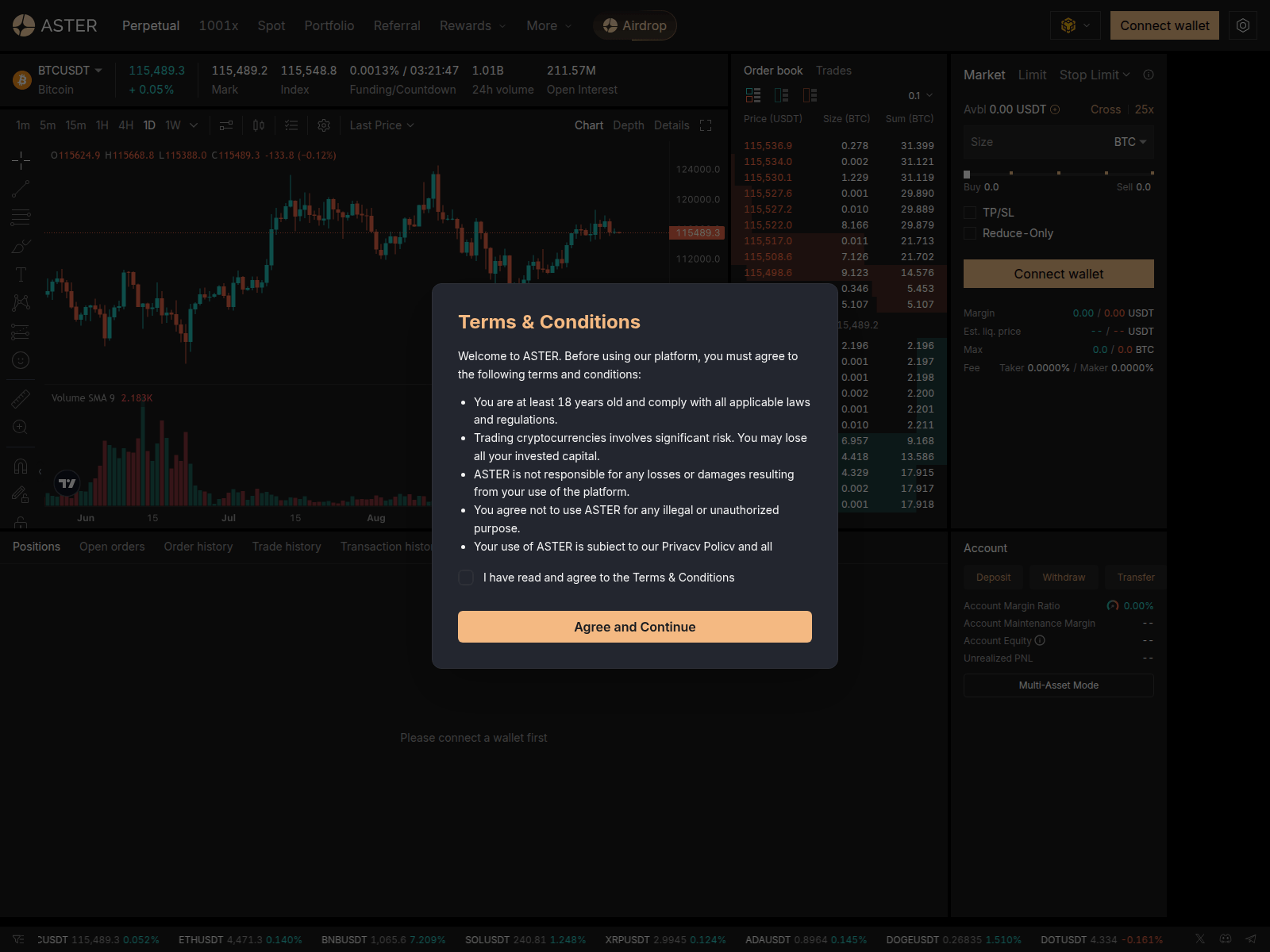Open the BNB chain network dropdown
The width and height of the screenshot is (1270, 952).
(1076, 25)
